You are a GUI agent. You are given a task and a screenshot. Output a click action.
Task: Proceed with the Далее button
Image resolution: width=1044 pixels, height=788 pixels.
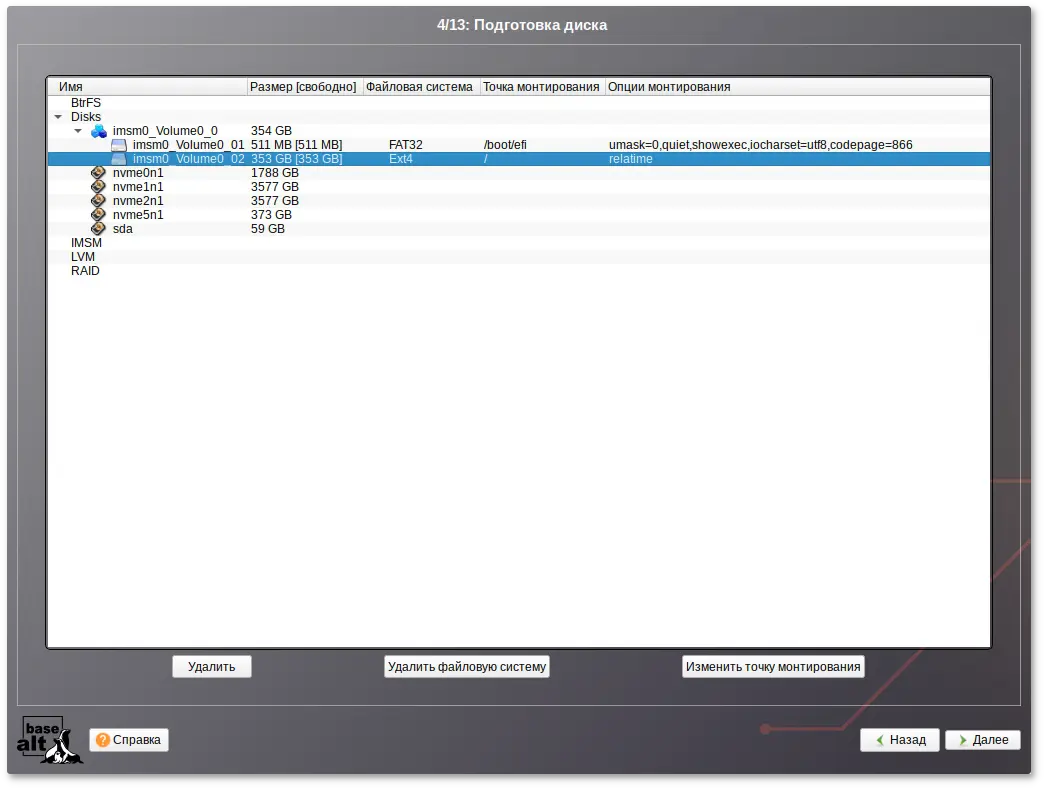coord(983,740)
